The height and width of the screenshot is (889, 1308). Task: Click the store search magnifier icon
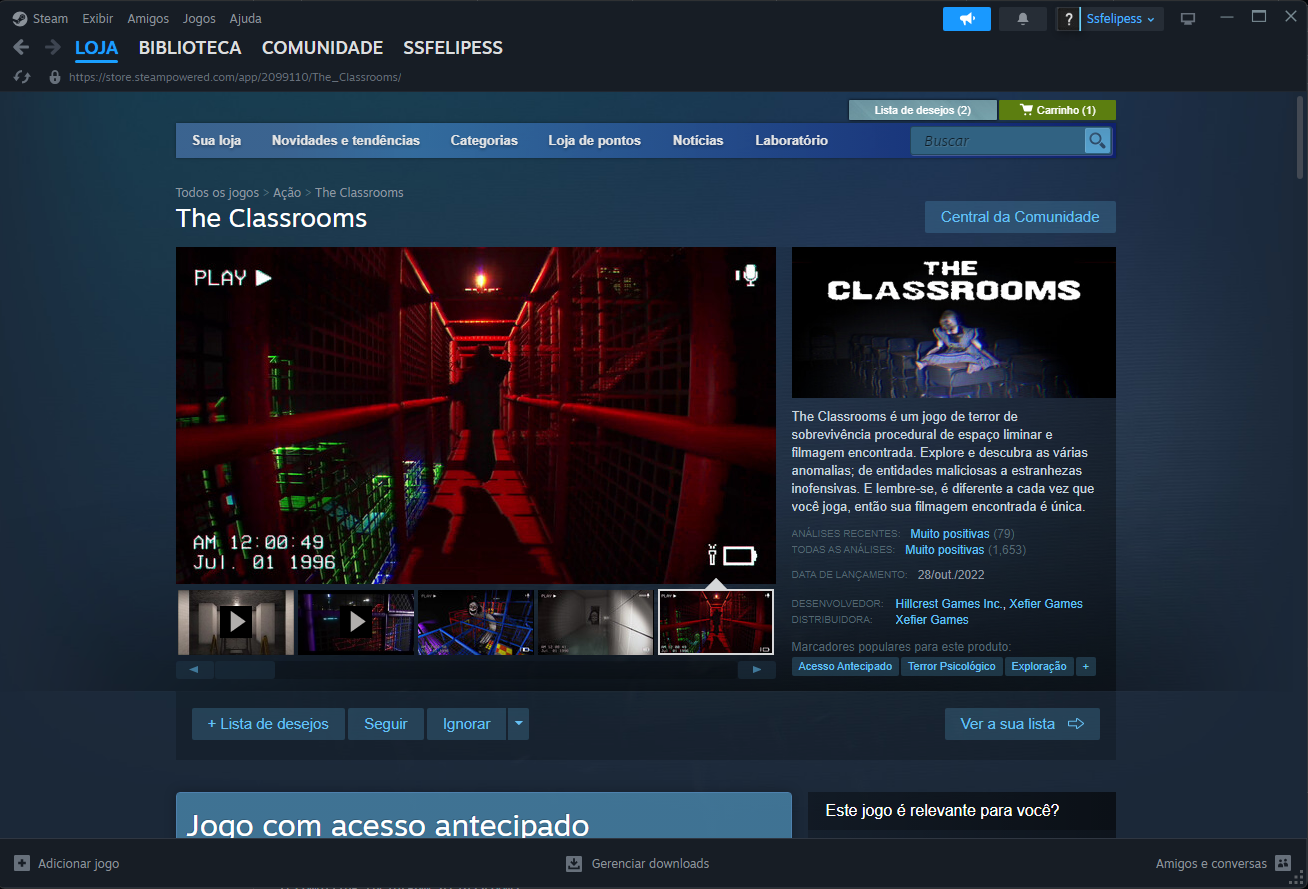click(x=1097, y=141)
